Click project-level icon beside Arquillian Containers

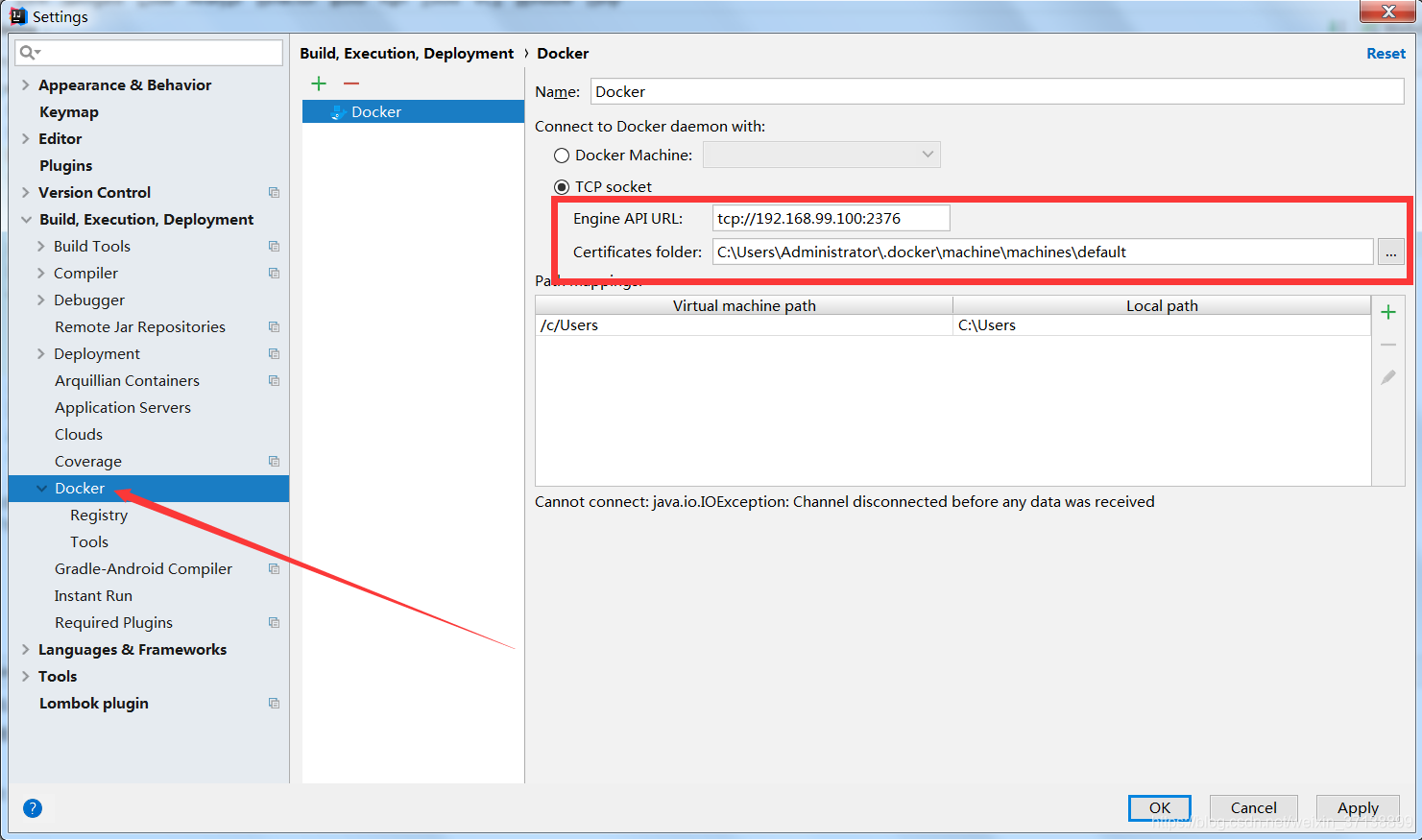(274, 381)
